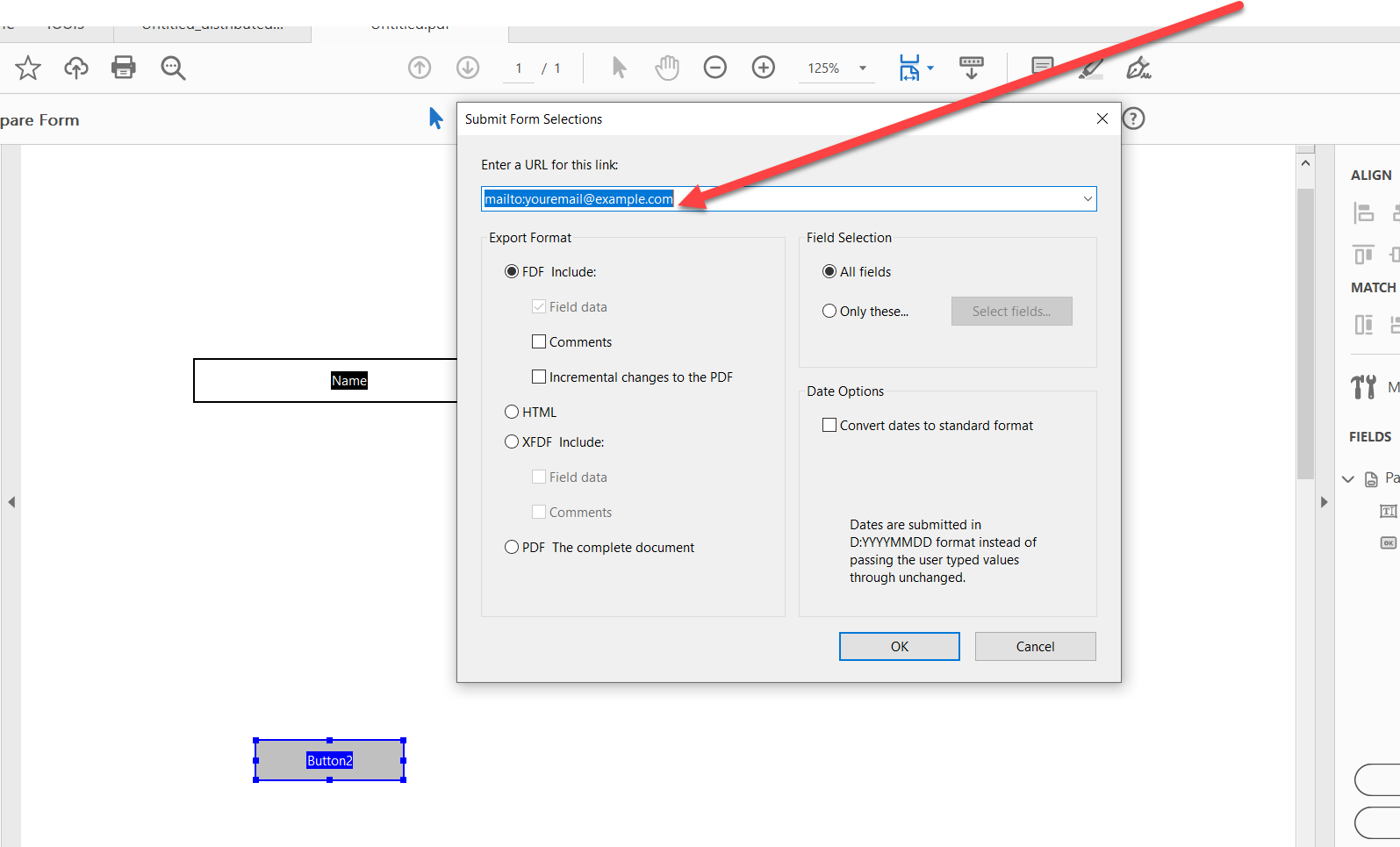
Task: Select the HTML export format radio
Action: coord(512,412)
